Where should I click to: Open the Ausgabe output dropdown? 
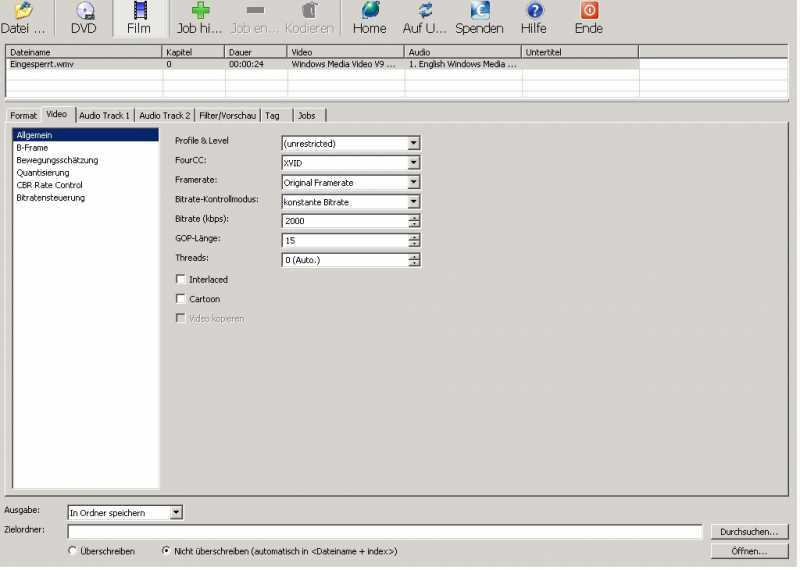(x=176, y=513)
